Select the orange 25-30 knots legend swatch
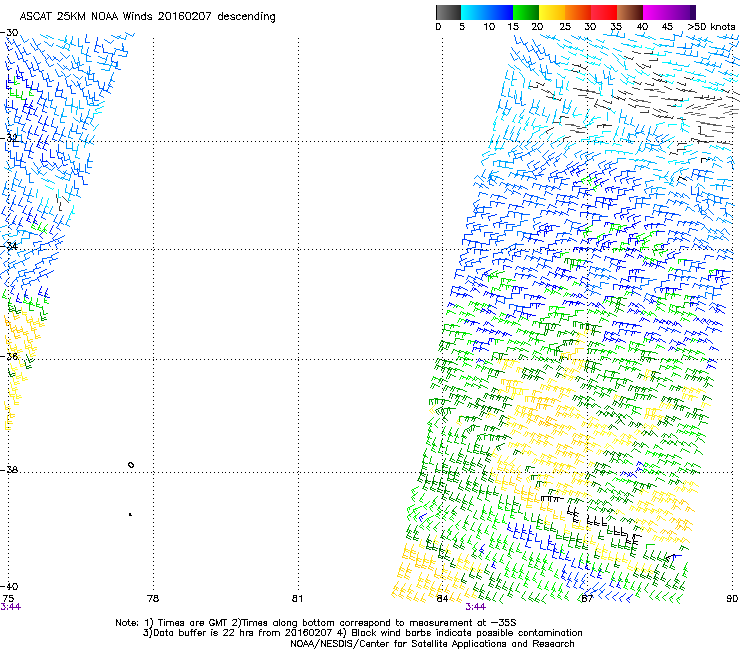 point(578,12)
